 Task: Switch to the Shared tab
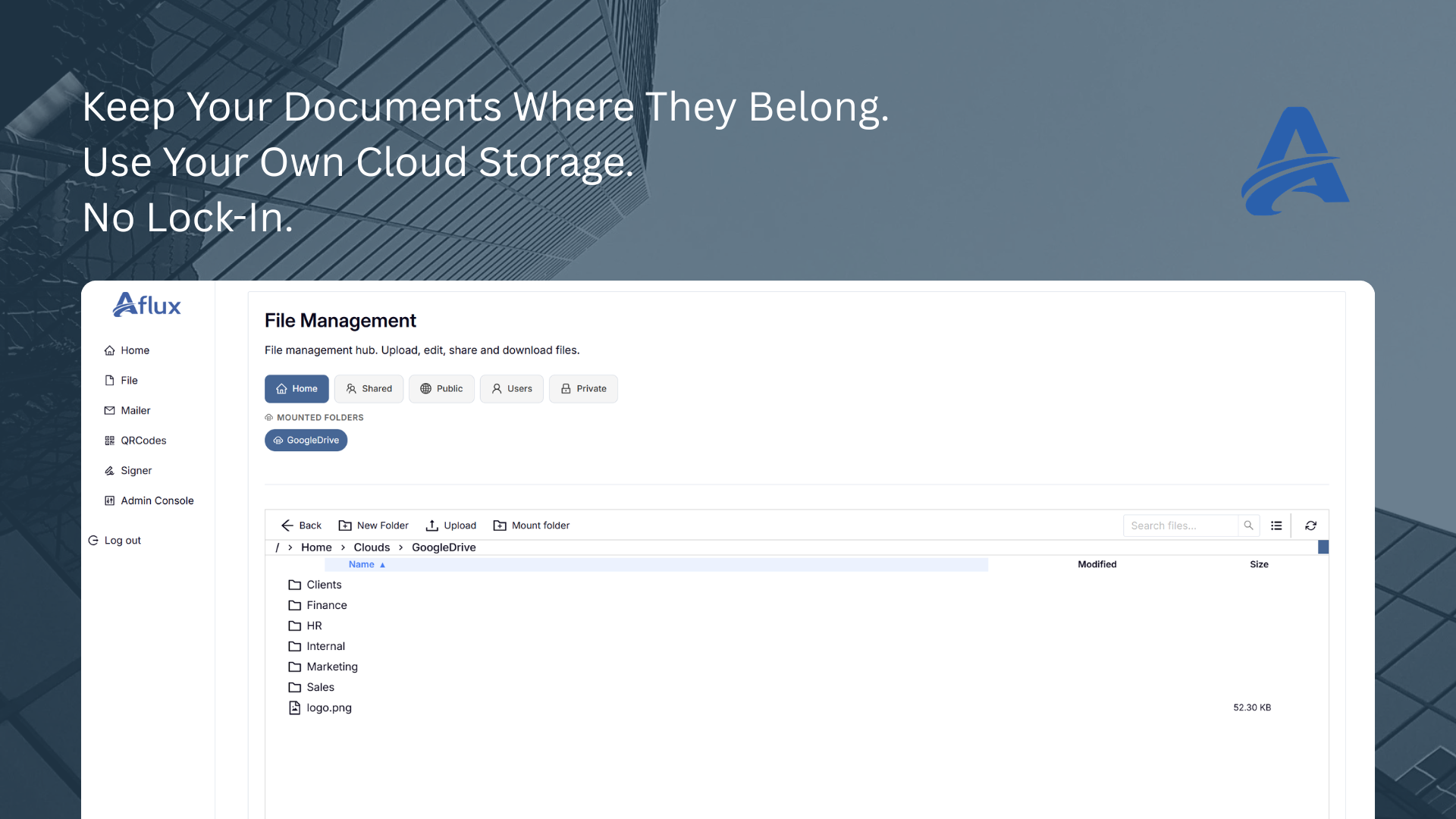tap(369, 389)
